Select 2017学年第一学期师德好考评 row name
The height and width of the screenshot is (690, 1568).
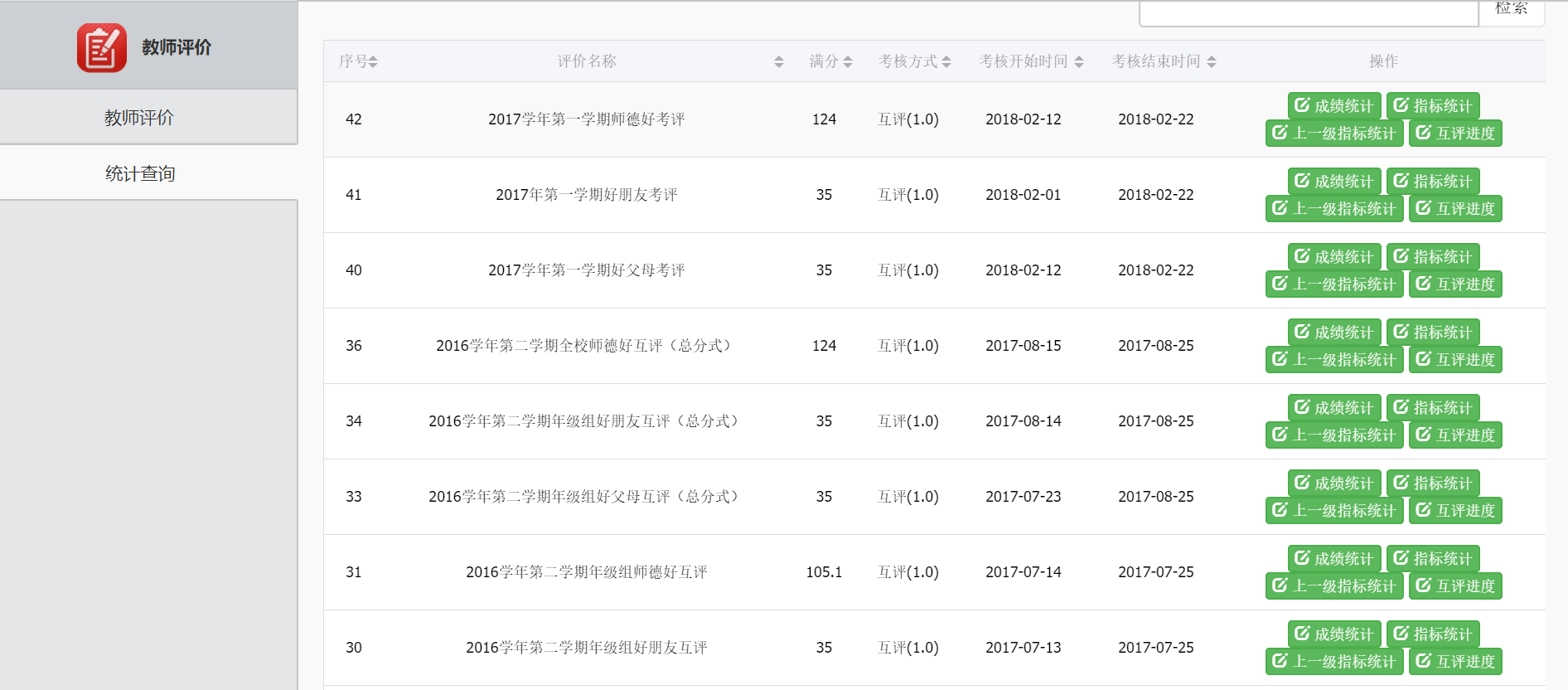tap(586, 119)
